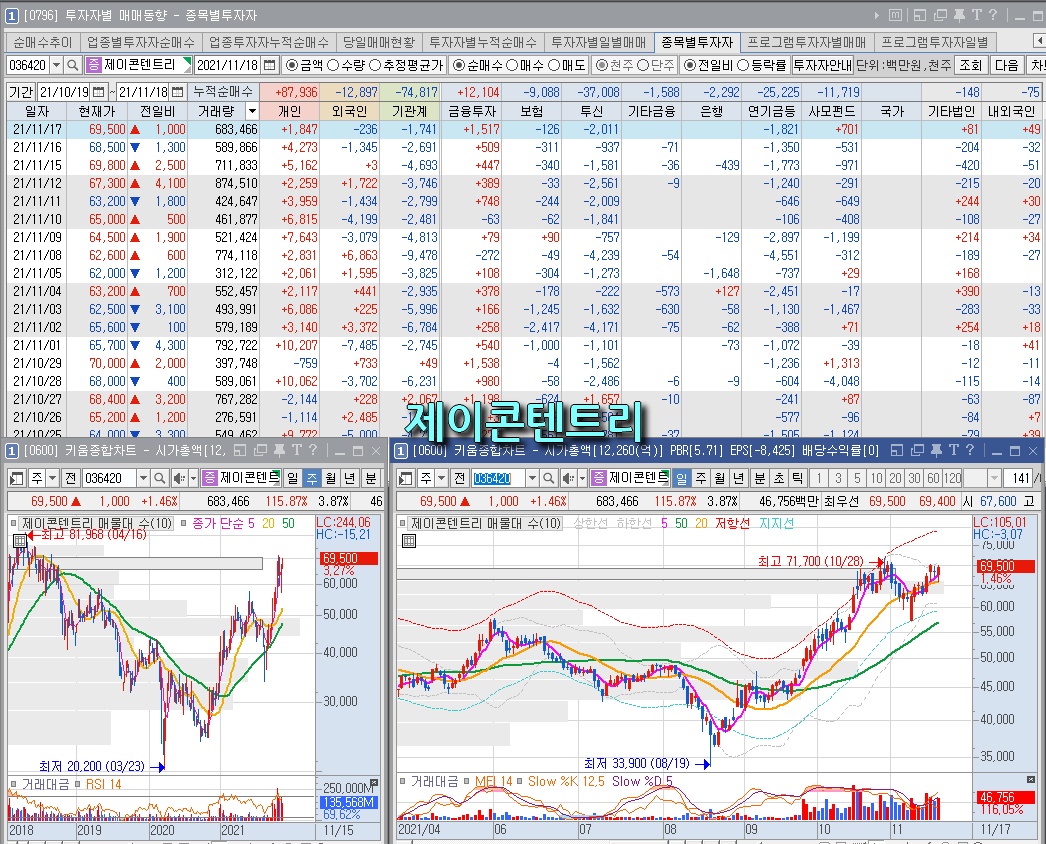Click the grid table icon on left chart

[20, 540]
